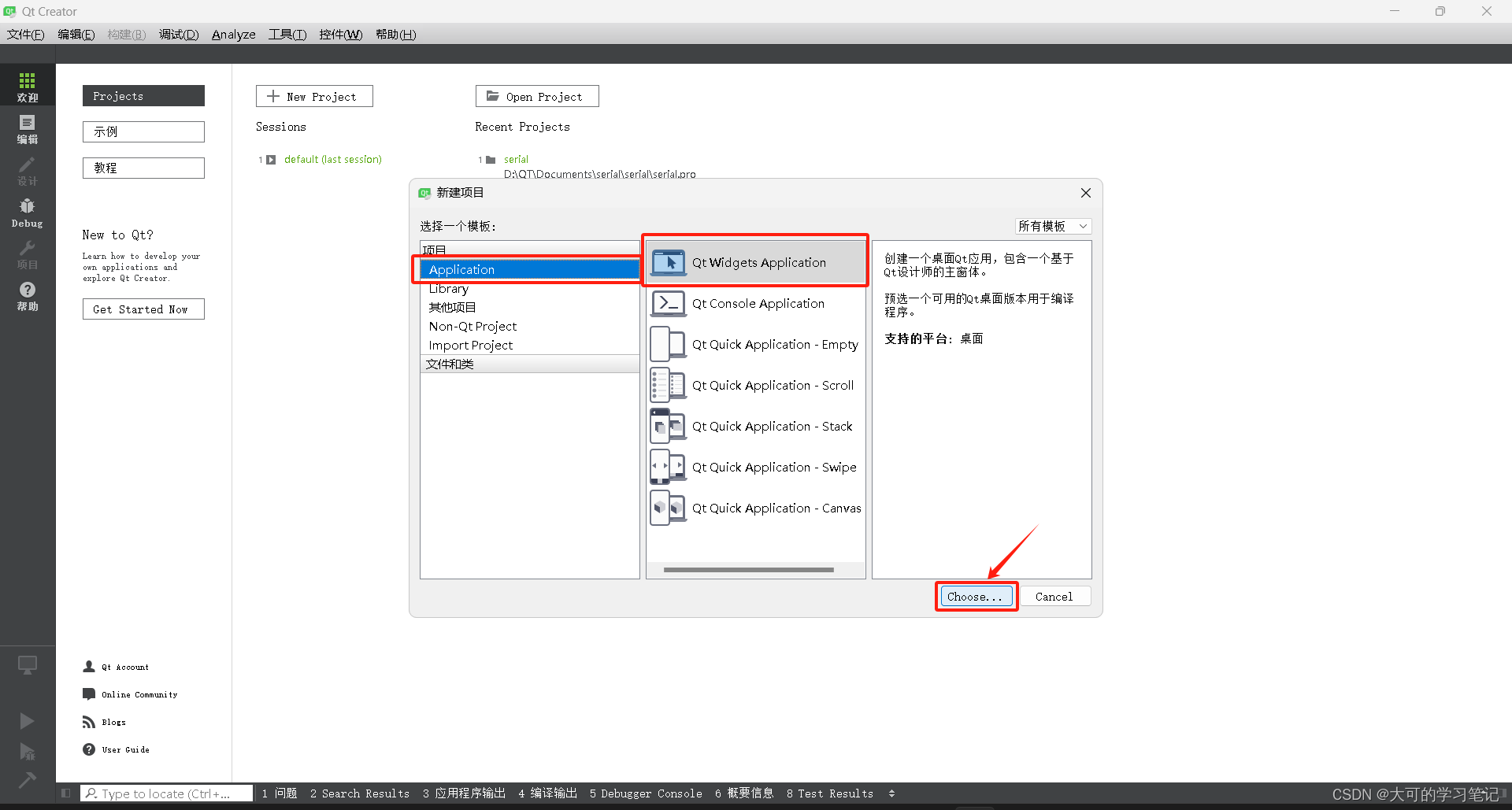Viewport: 1512px width, 810px height.
Task: Open the 8 Test Results pane
Action: coord(830,793)
